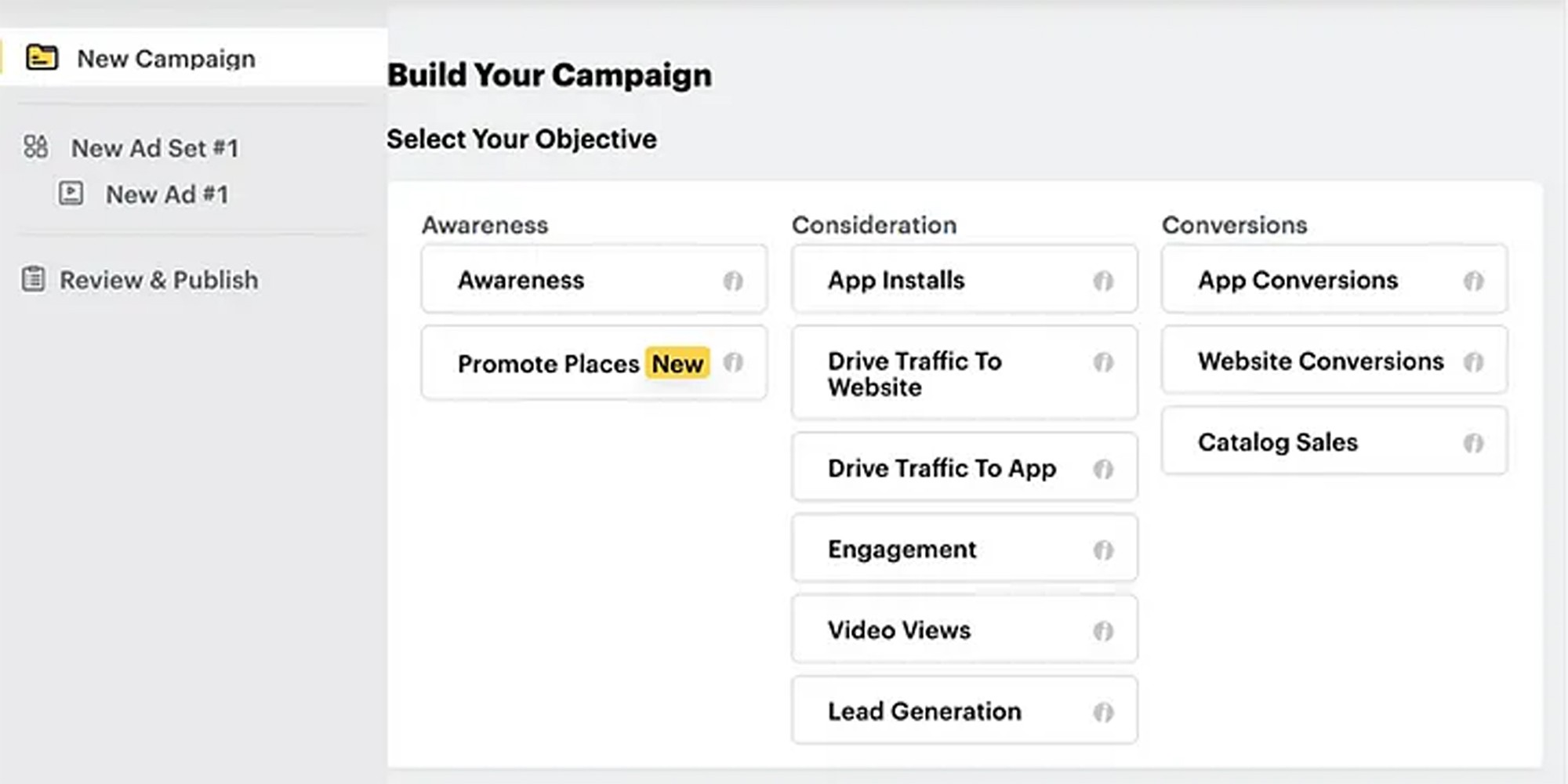Click info icon for Drive Traffic To Website
1568x784 pixels.
coord(1103,362)
